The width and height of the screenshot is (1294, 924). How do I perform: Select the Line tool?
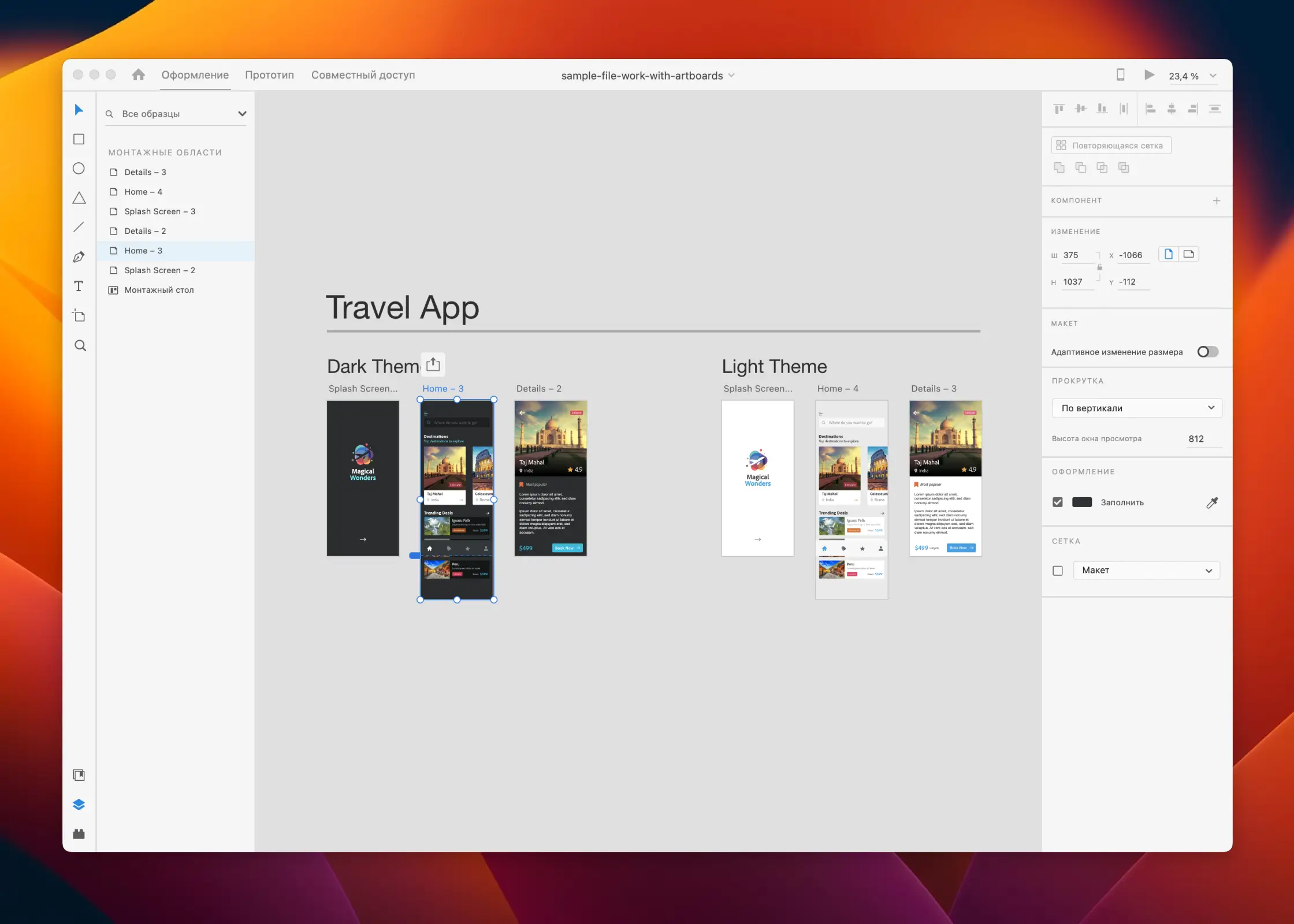coord(79,226)
